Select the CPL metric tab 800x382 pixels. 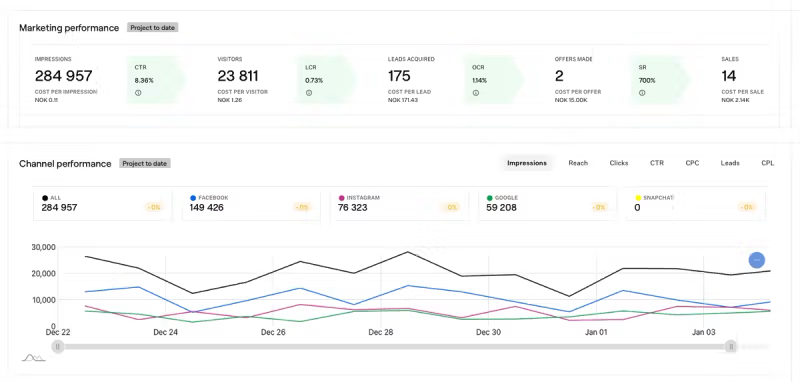coord(767,163)
